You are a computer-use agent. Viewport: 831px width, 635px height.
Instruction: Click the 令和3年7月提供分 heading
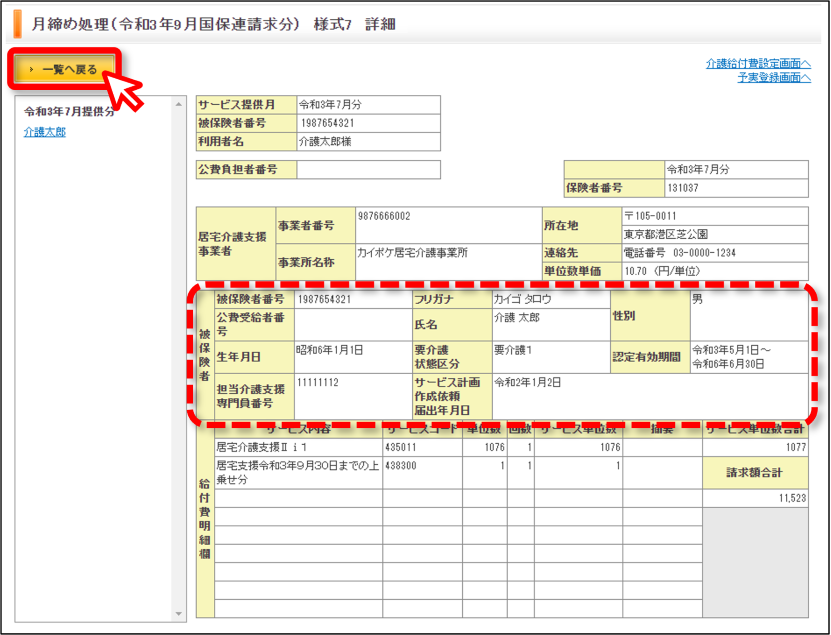click(69, 111)
